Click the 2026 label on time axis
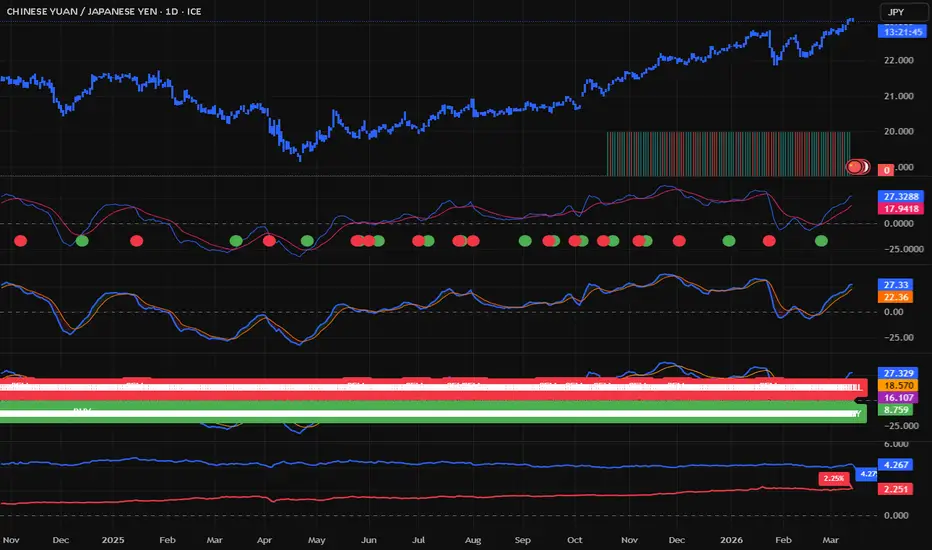 (731, 540)
